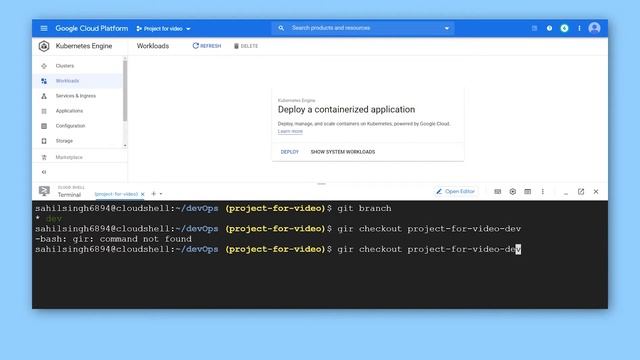The width and height of the screenshot is (640, 360).
Task: Click the DELETE button
Action: coord(246,46)
